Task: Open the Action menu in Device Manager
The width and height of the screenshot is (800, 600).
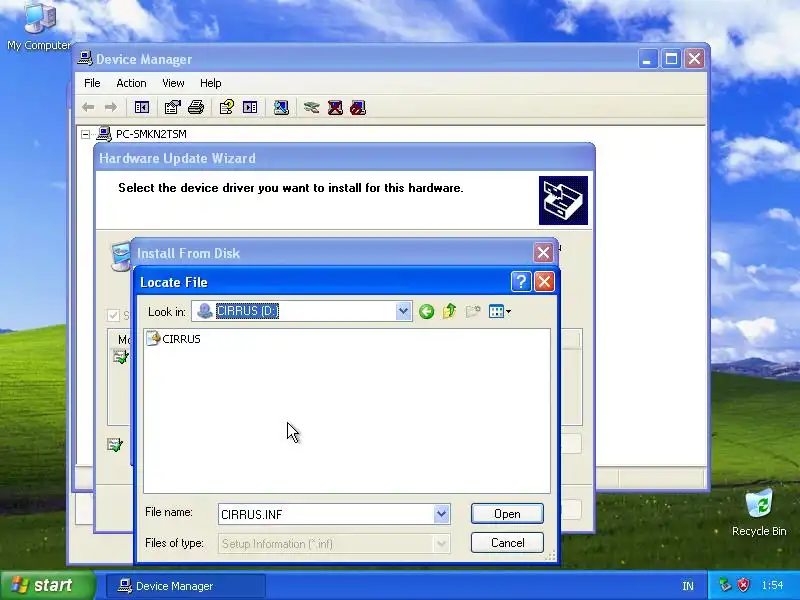Action: click(x=131, y=83)
